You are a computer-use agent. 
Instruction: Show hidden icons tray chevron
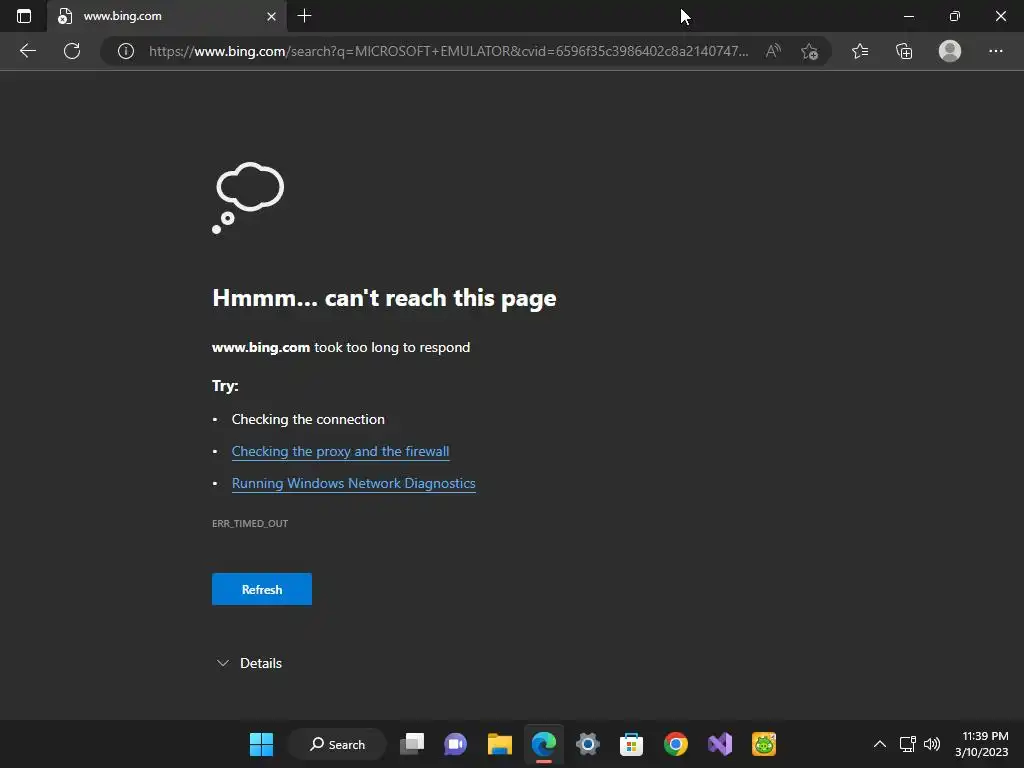pos(880,744)
